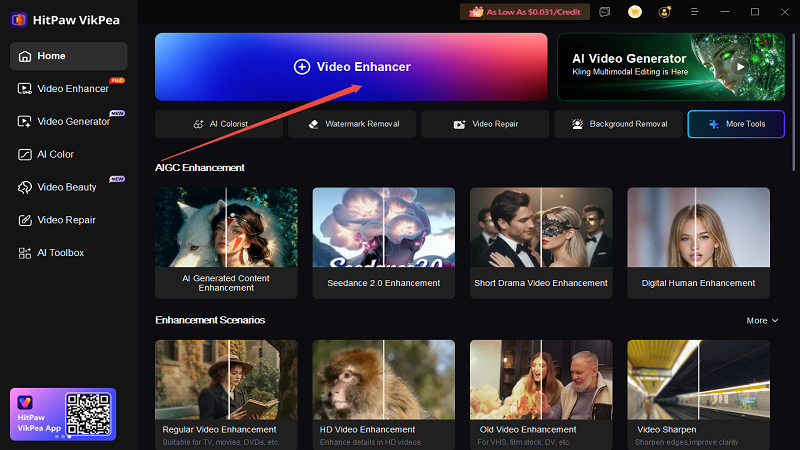Image resolution: width=800 pixels, height=450 pixels.
Task: Open the AI Video Generator banner
Action: tap(671, 67)
